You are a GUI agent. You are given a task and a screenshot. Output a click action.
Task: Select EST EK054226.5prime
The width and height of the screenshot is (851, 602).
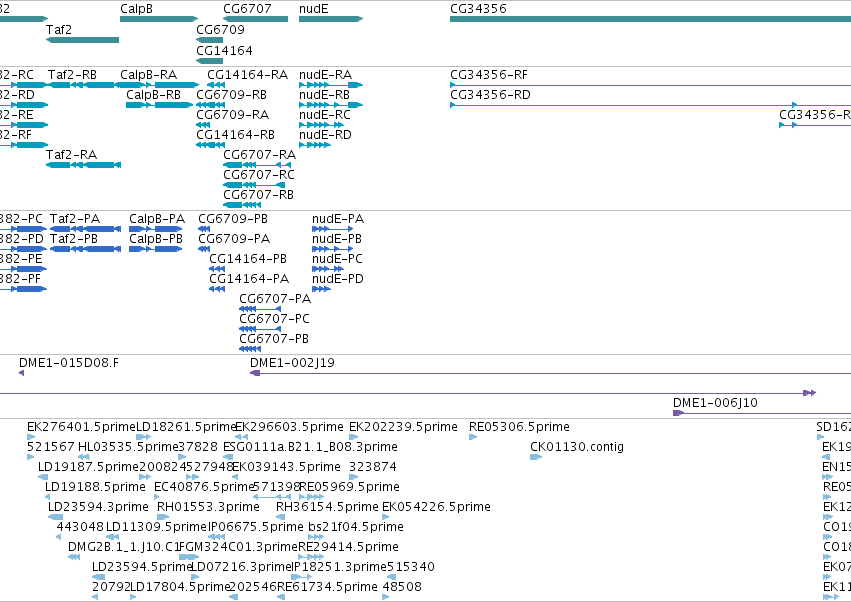coord(436,507)
